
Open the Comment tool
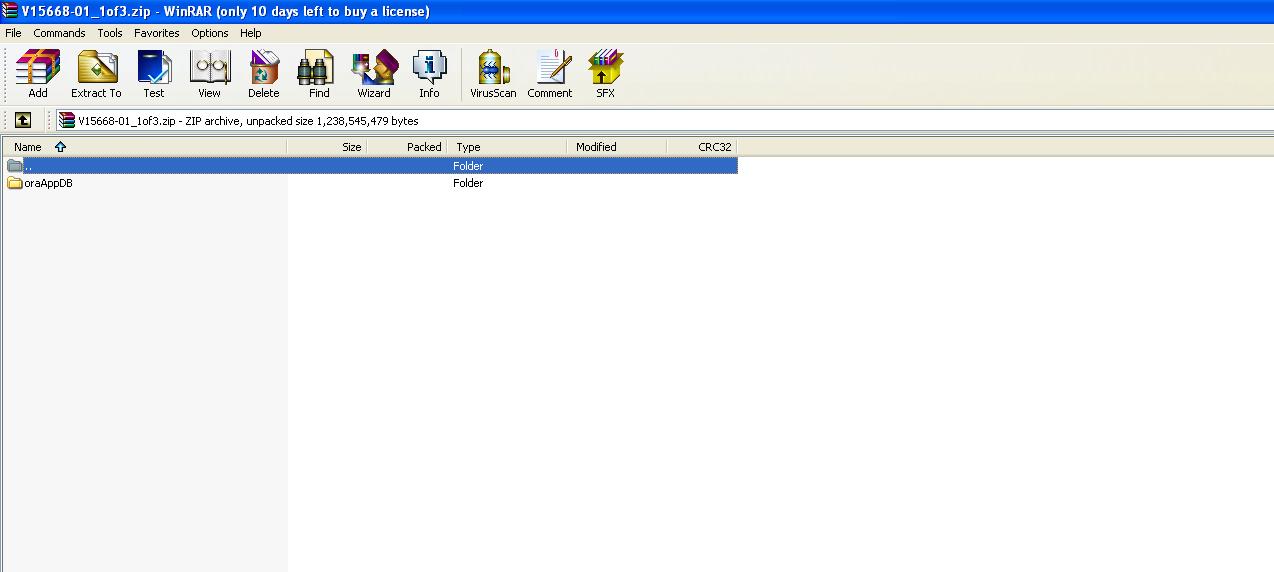click(550, 74)
